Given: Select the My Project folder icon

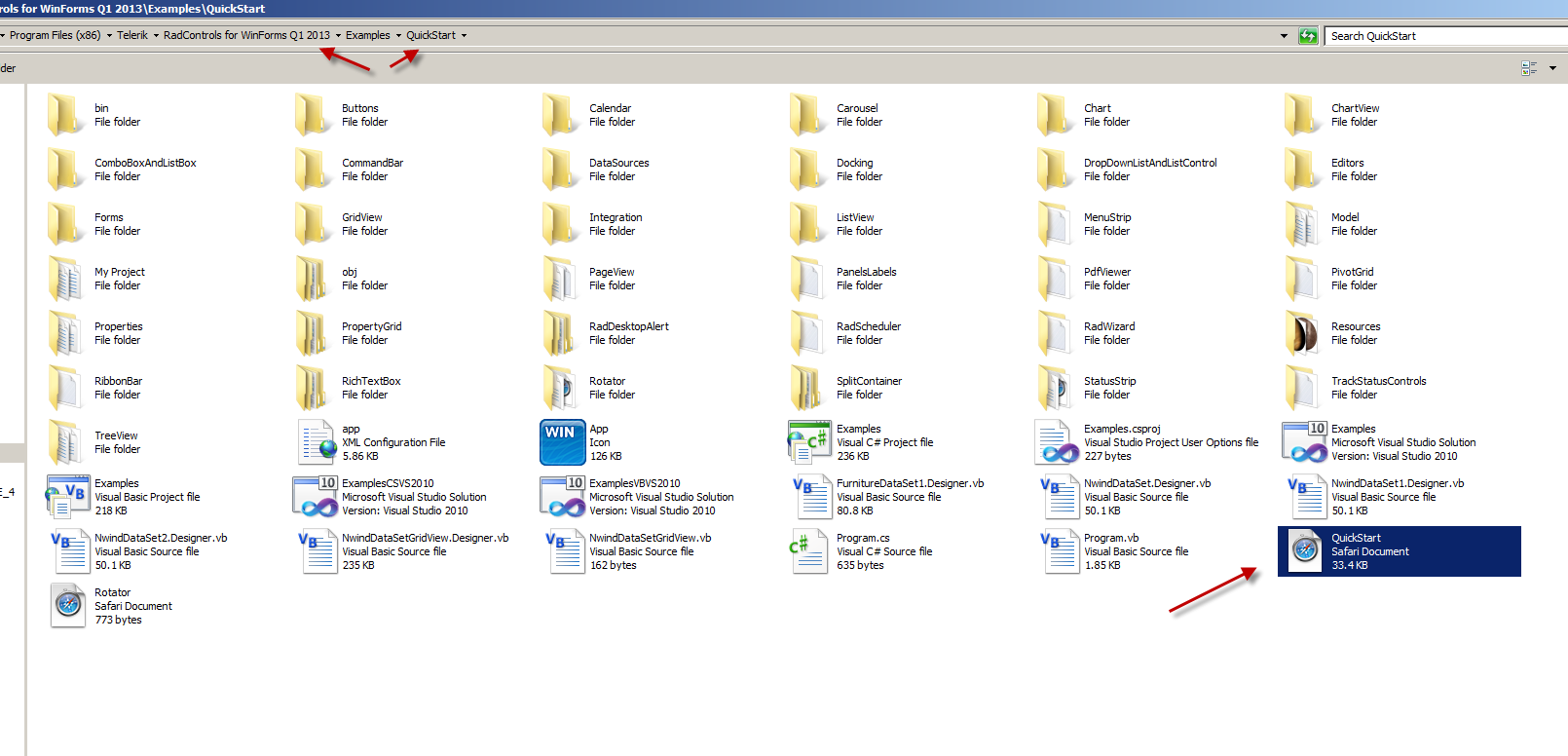Looking at the screenshot, I should pos(66,279).
